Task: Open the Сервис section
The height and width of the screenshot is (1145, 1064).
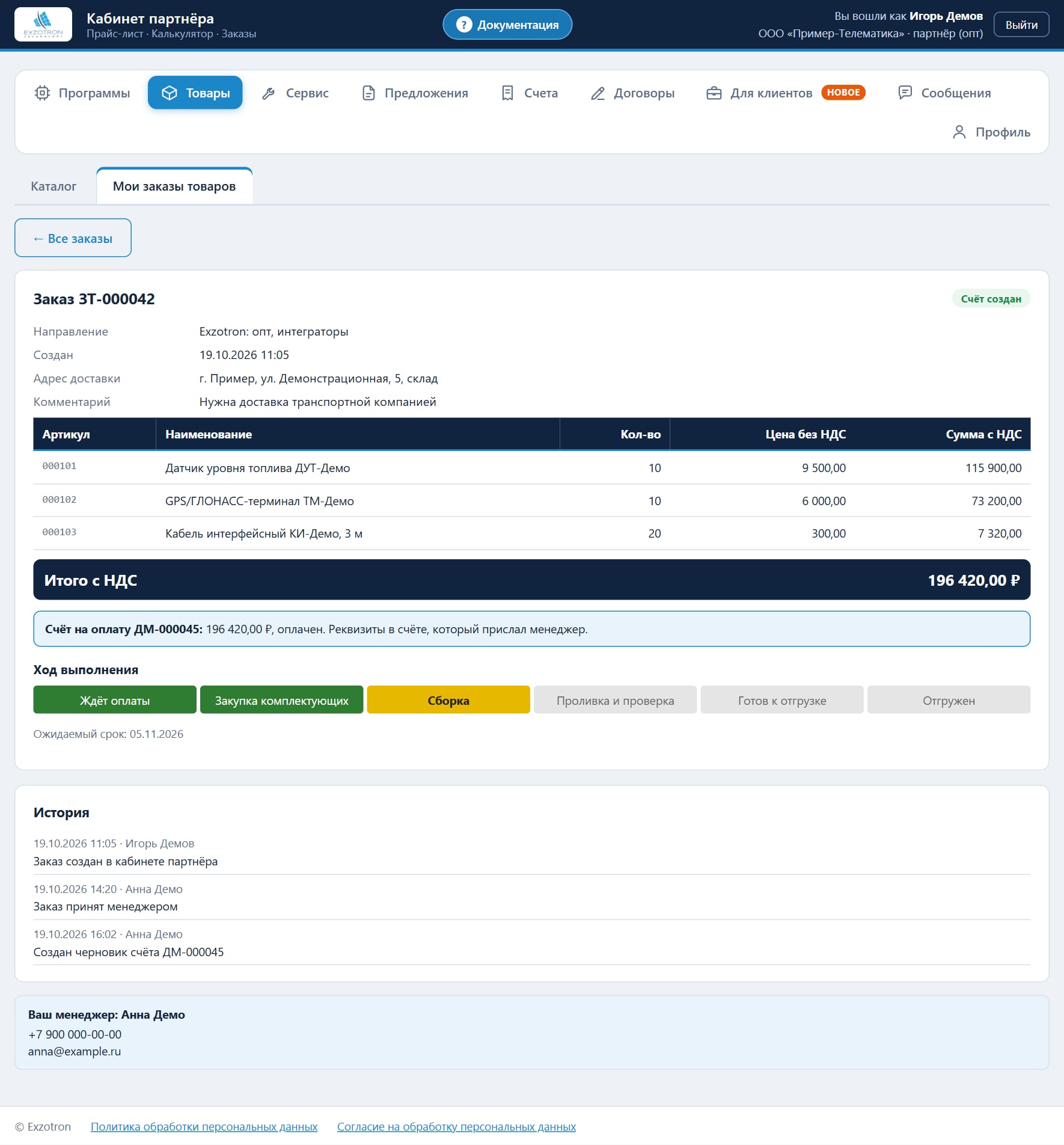Action: [295, 93]
